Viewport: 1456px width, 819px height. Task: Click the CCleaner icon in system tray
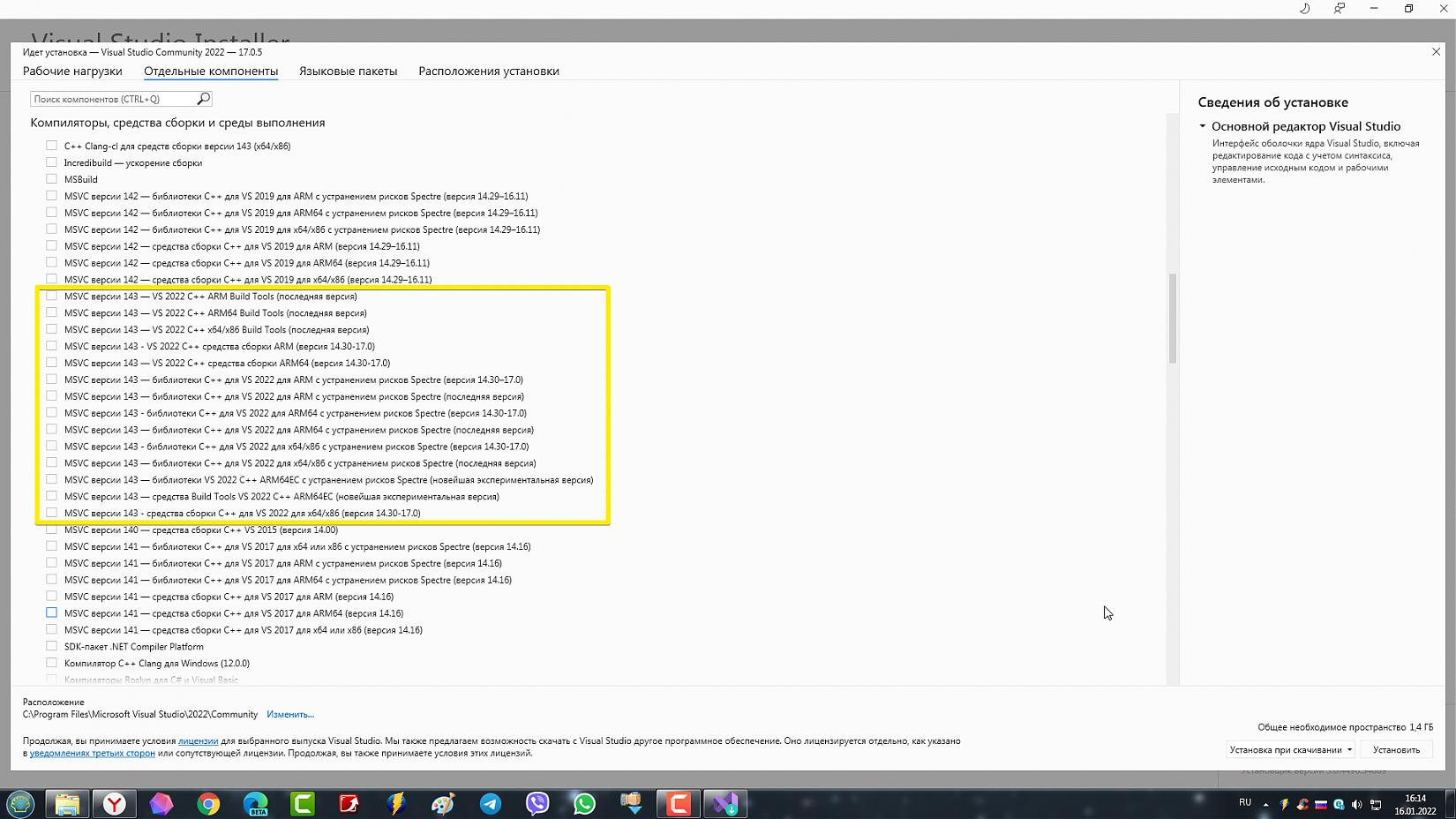tap(1302, 804)
